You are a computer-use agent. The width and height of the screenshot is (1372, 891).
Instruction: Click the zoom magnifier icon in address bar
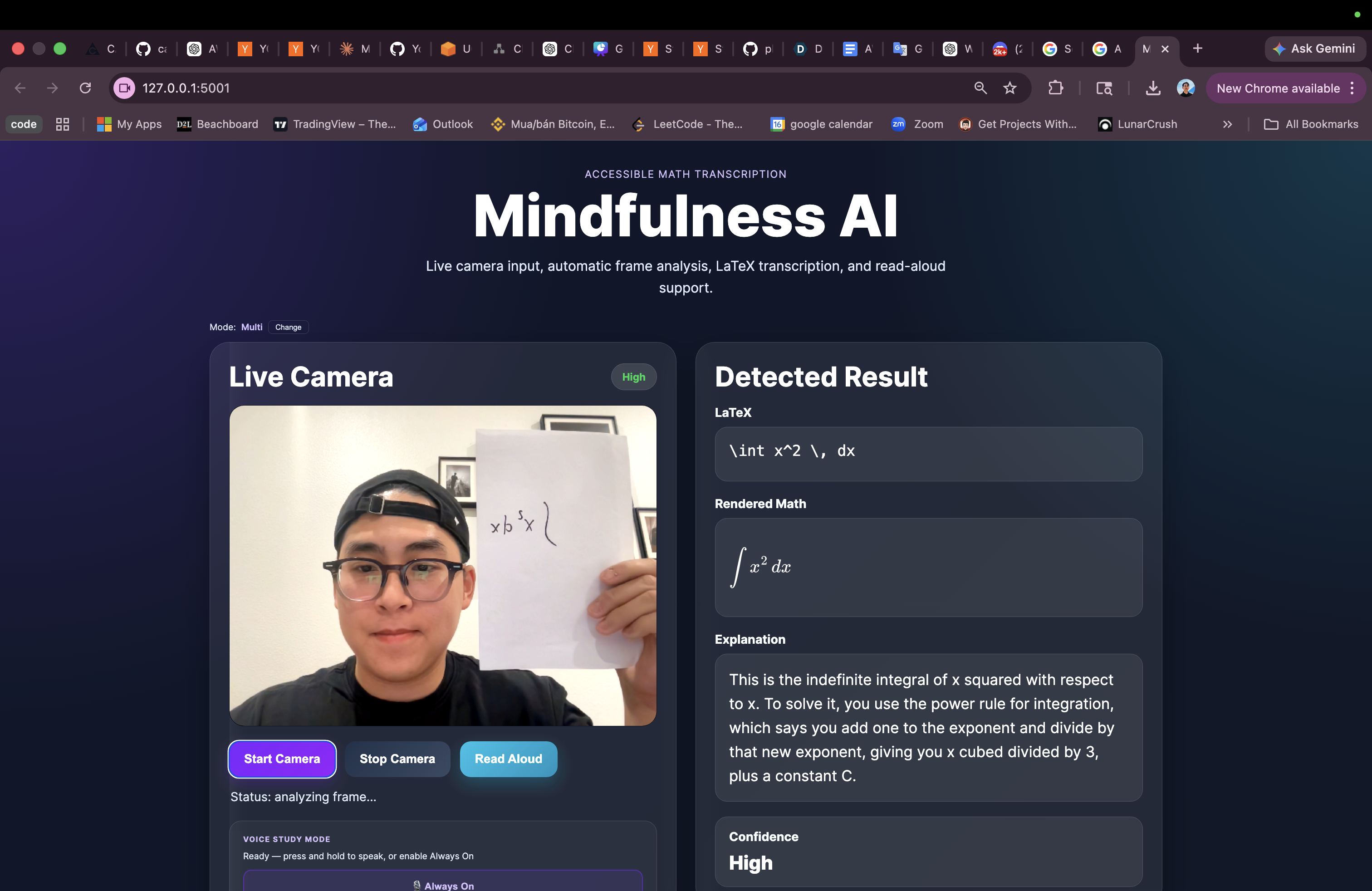coord(980,88)
